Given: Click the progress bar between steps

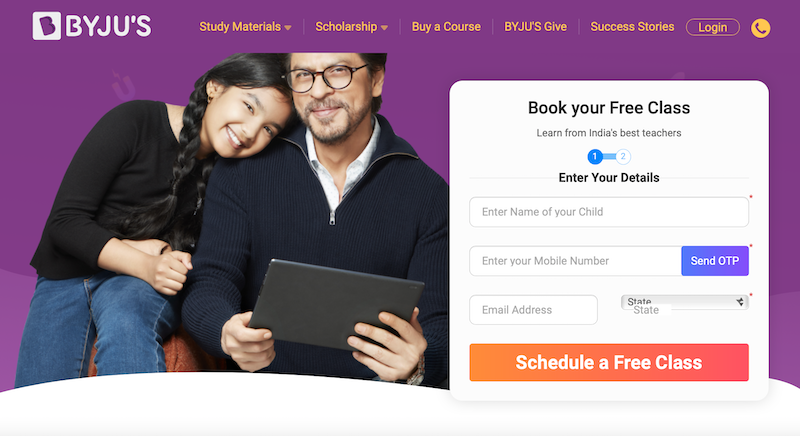Looking at the screenshot, I should pyautogui.click(x=609, y=157).
